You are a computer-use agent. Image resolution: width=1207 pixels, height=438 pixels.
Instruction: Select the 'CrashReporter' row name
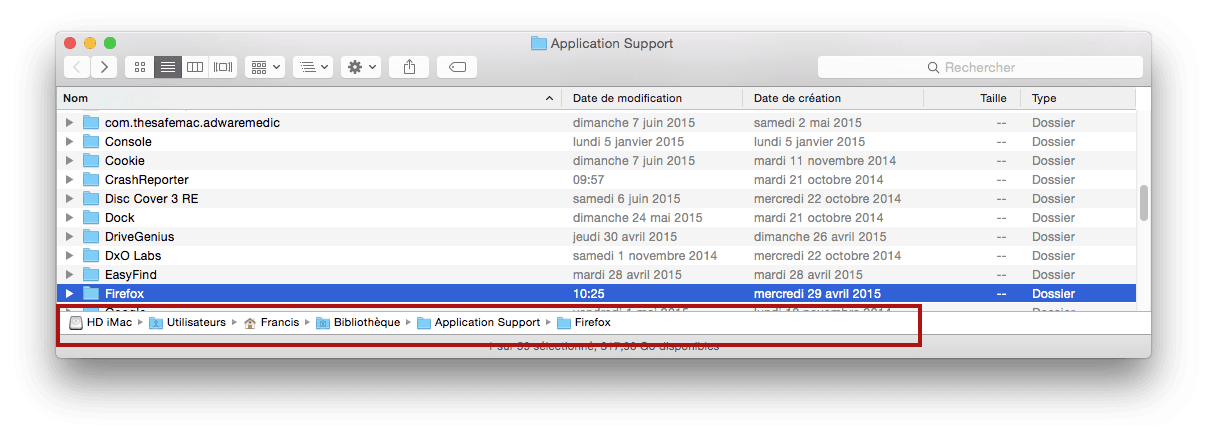coord(147,180)
